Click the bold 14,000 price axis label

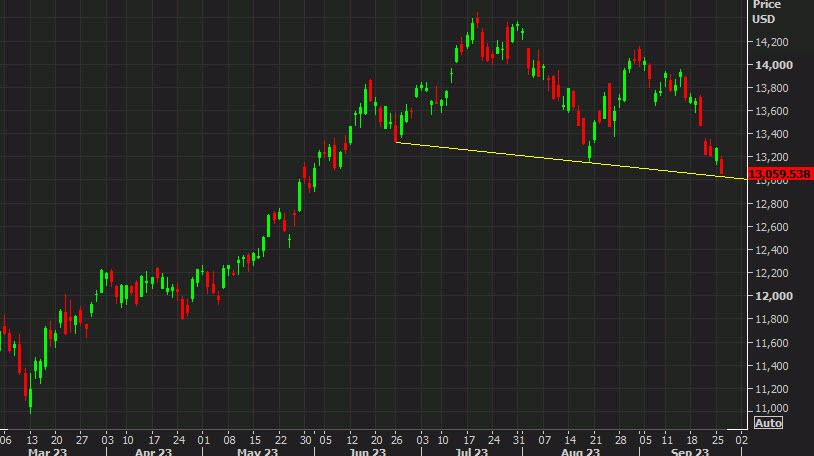tap(774, 65)
